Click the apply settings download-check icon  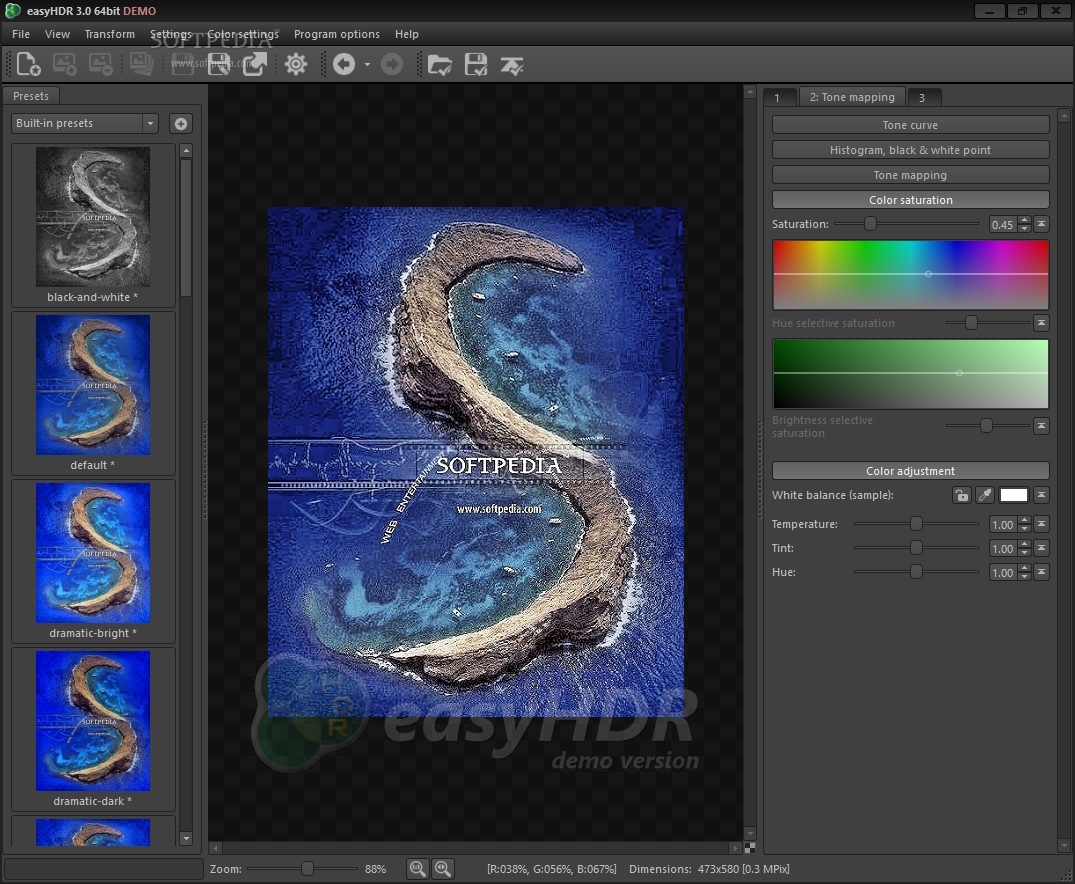click(512, 65)
